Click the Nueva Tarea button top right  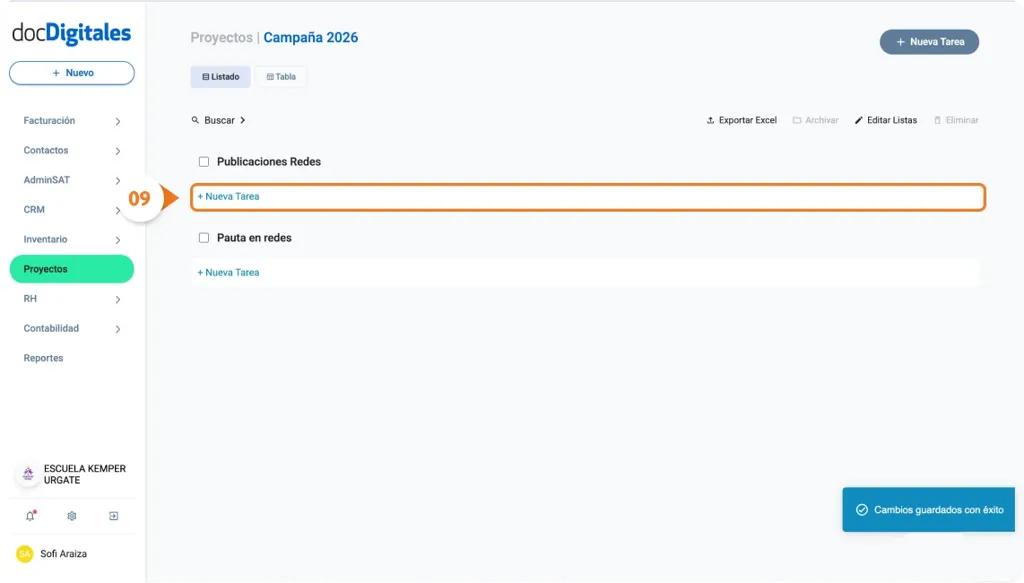(x=928, y=42)
